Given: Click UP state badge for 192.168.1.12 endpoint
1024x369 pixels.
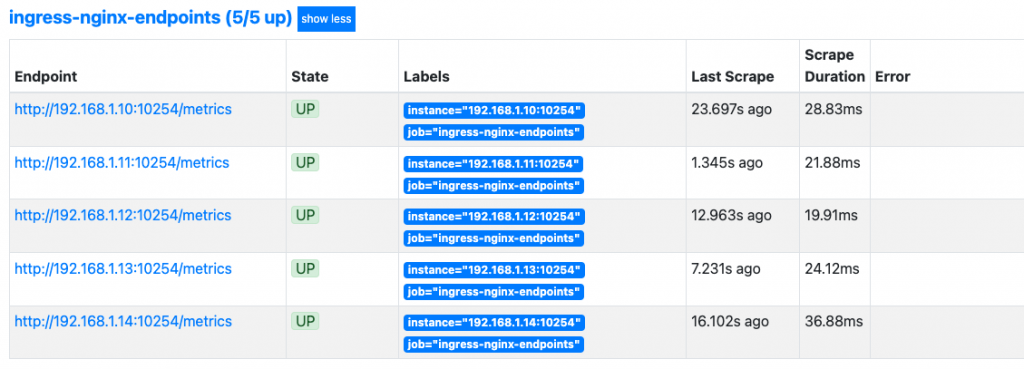Looking at the screenshot, I should (305, 216).
